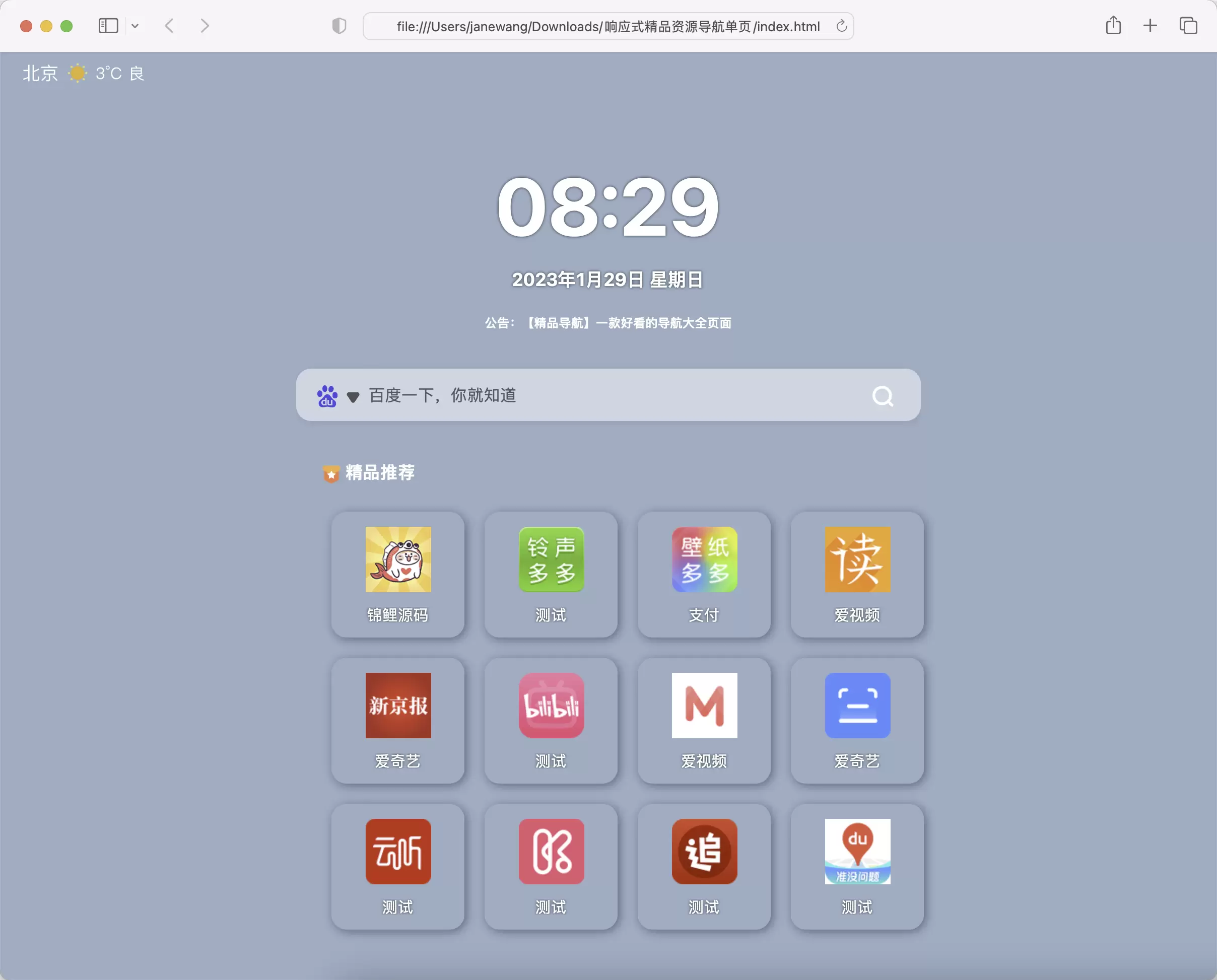Viewport: 1217px width, 980px height.
Task: Click 测试 label under 铃声多多
Action: pyautogui.click(x=551, y=615)
